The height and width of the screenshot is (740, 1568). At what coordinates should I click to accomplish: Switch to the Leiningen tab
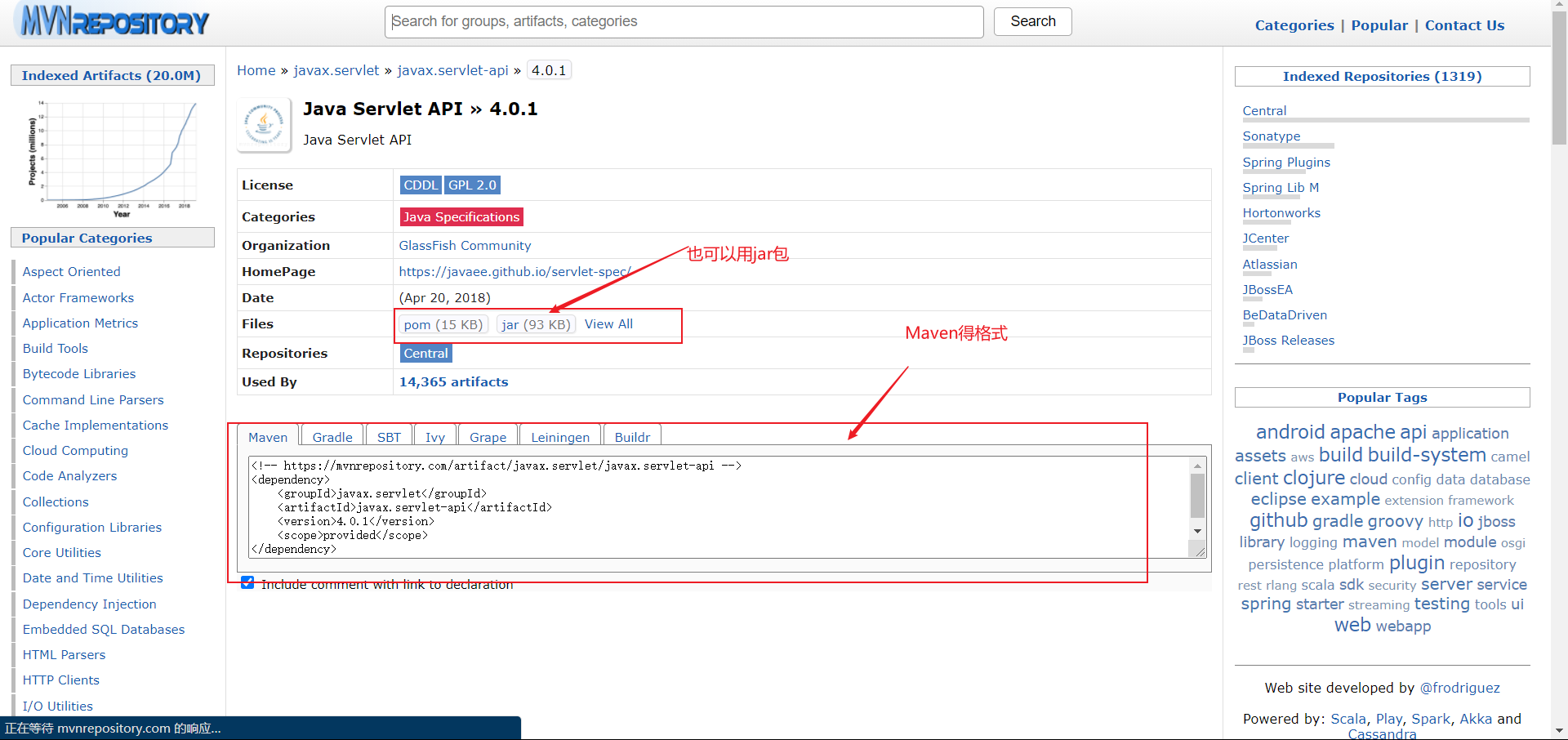tap(560, 437)
